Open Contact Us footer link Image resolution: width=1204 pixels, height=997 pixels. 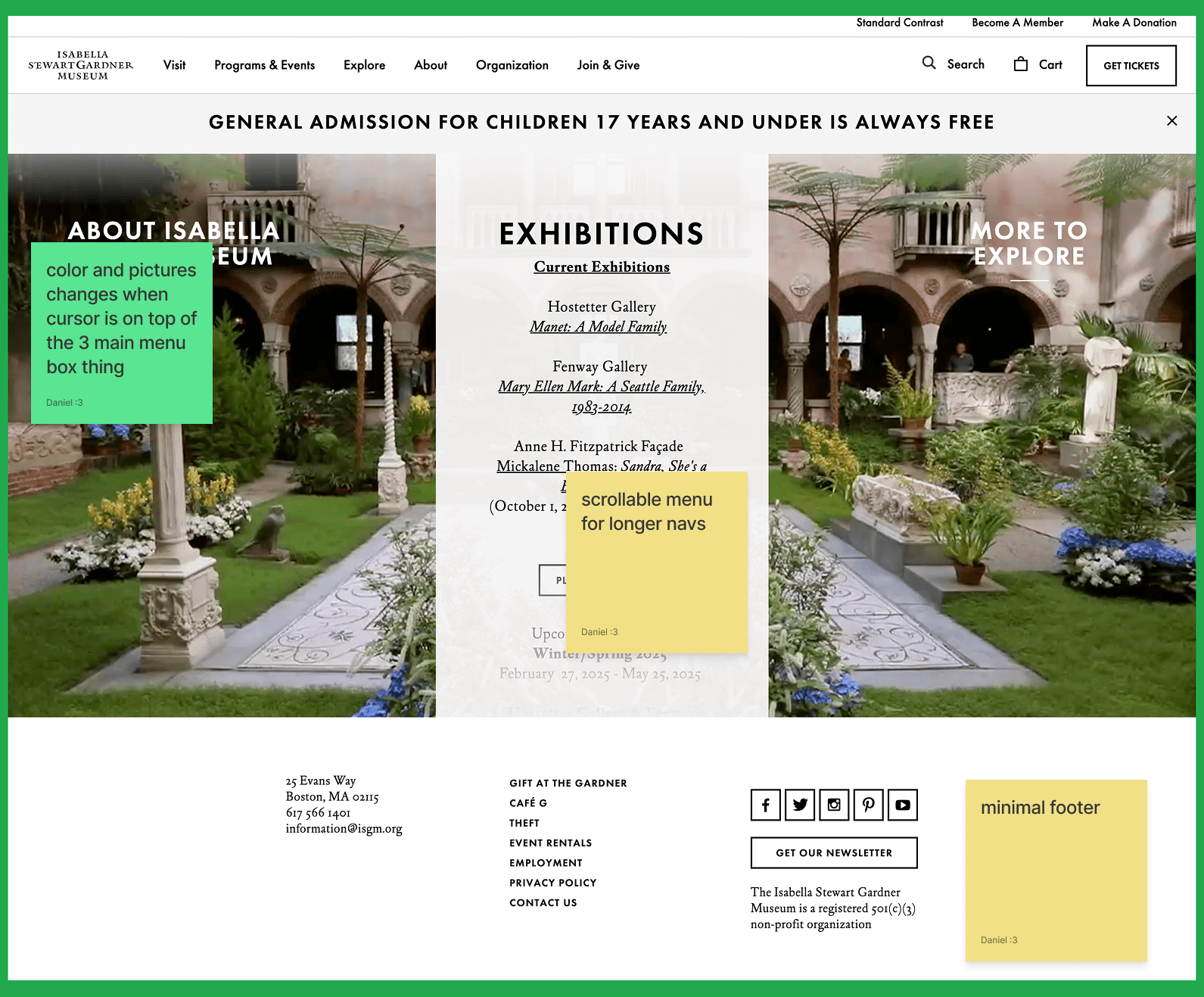543,902
